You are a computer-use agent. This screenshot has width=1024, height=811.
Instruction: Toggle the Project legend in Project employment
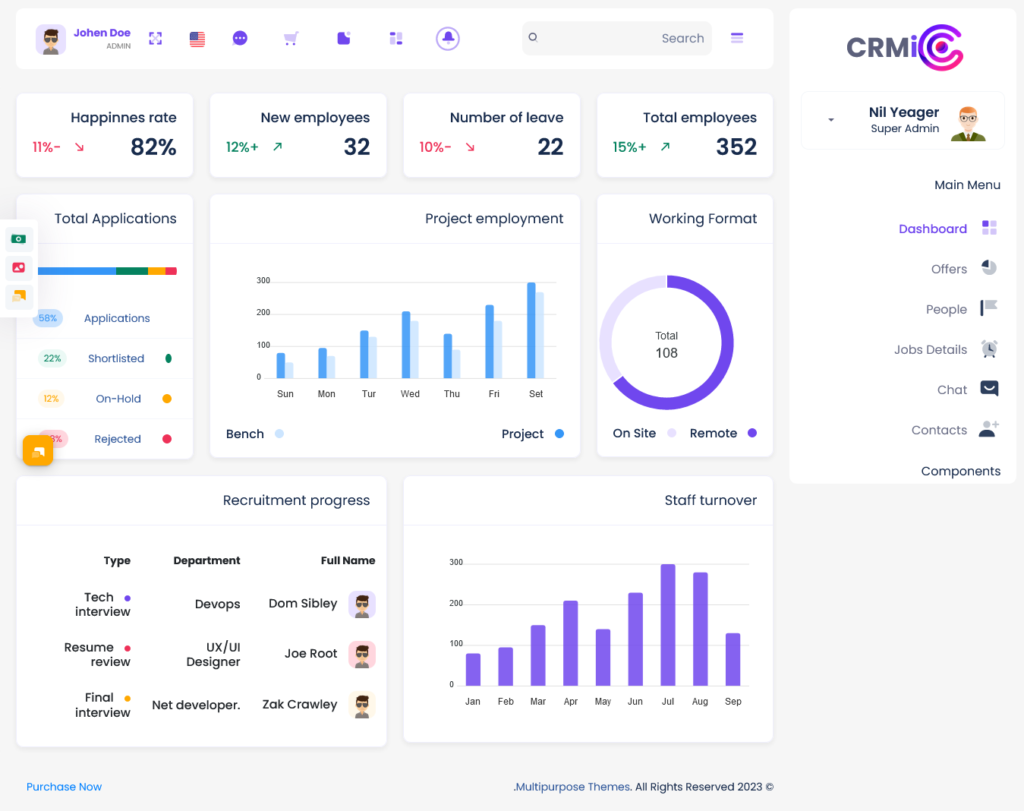pos(532,434)
